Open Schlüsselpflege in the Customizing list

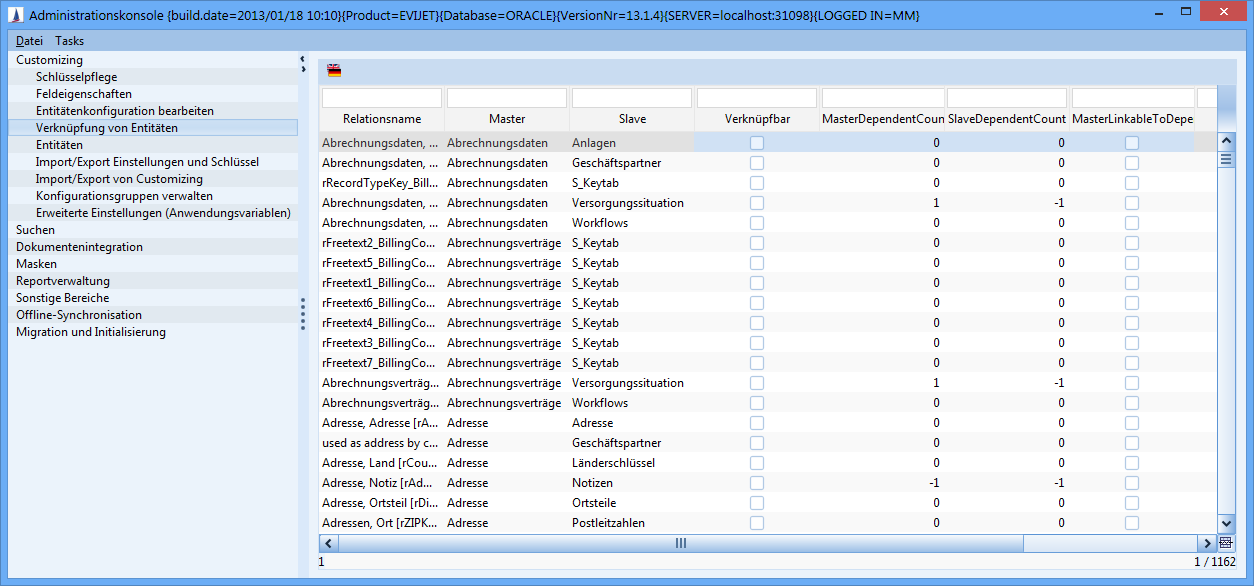point(77,77)
